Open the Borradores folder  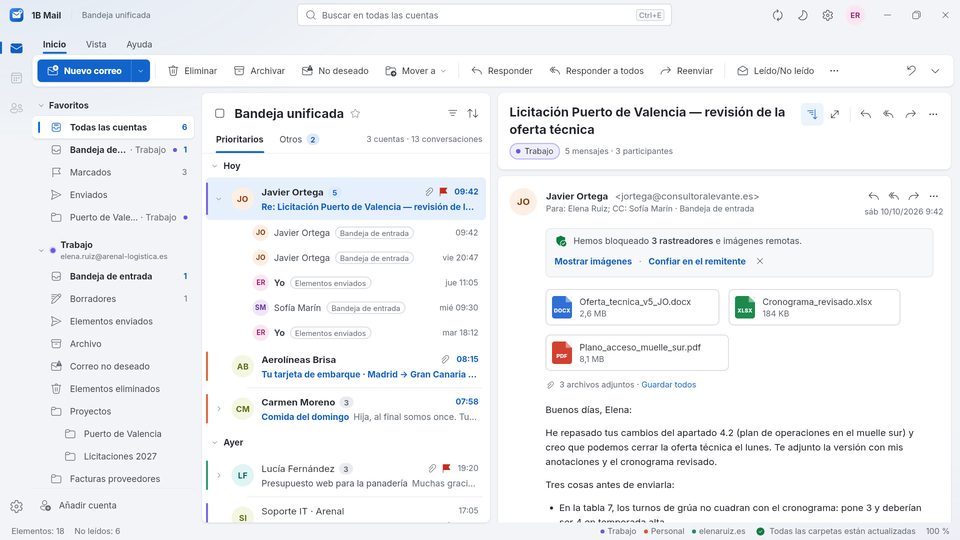click(113, 299)
